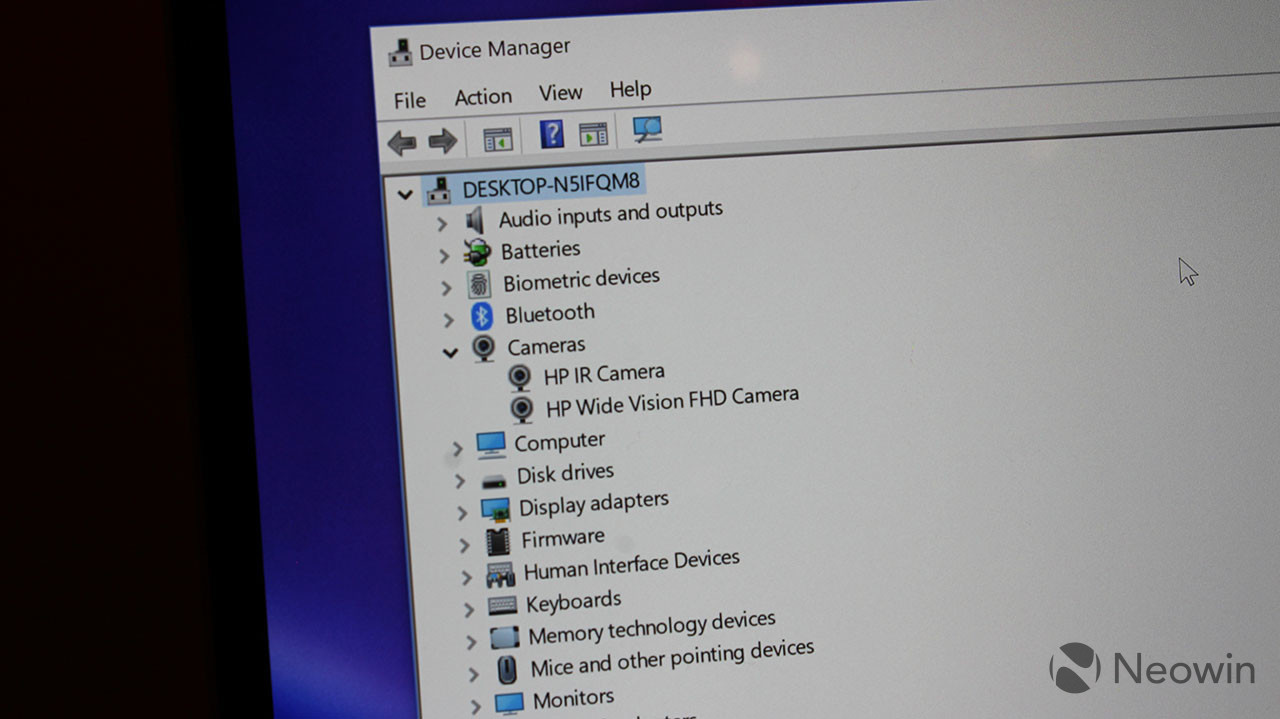Click the Batteries category icon
Screen dimensions: 1280x719
pyautogui.click(x=477, y=252)
